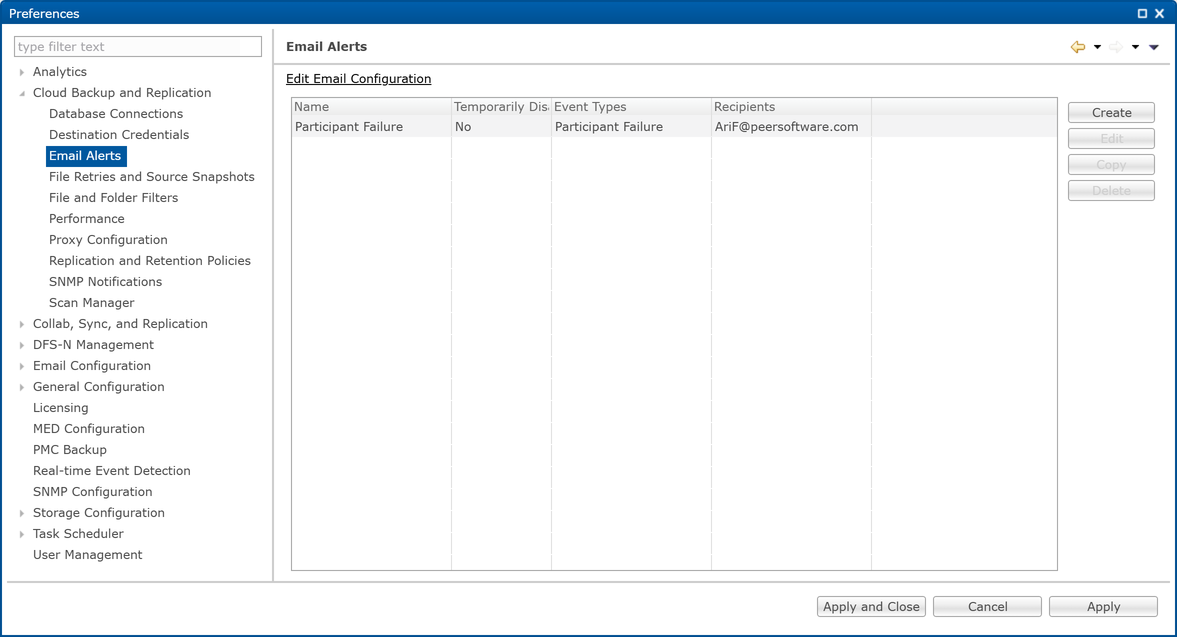Select DFS-N Management item
Image resolution: width=1177 pixels, height=637 pixels.
93,345
